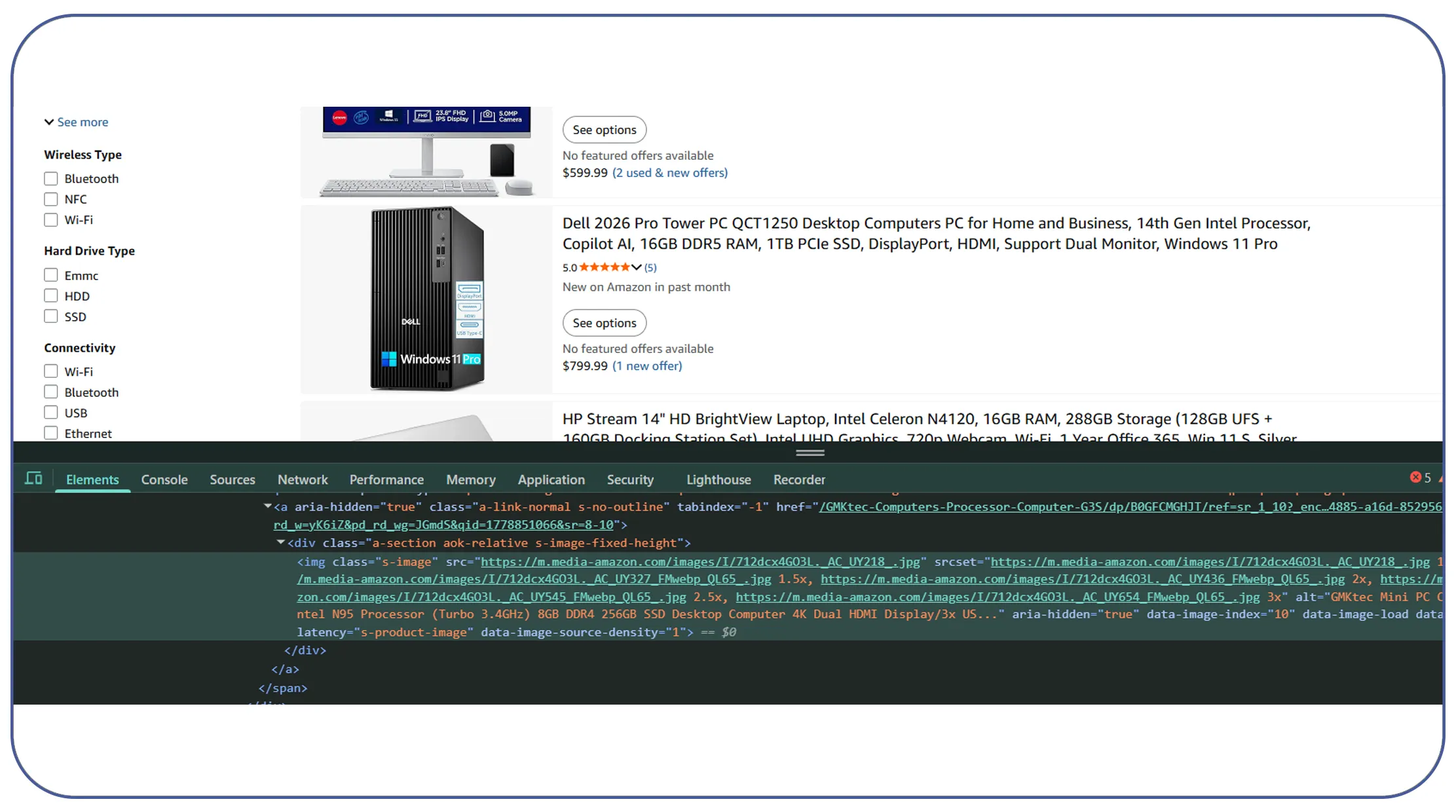Click the DevTools panel resize handle
Screen dimensions: 1456x812
pyautogui.click(x=810, y=452)
